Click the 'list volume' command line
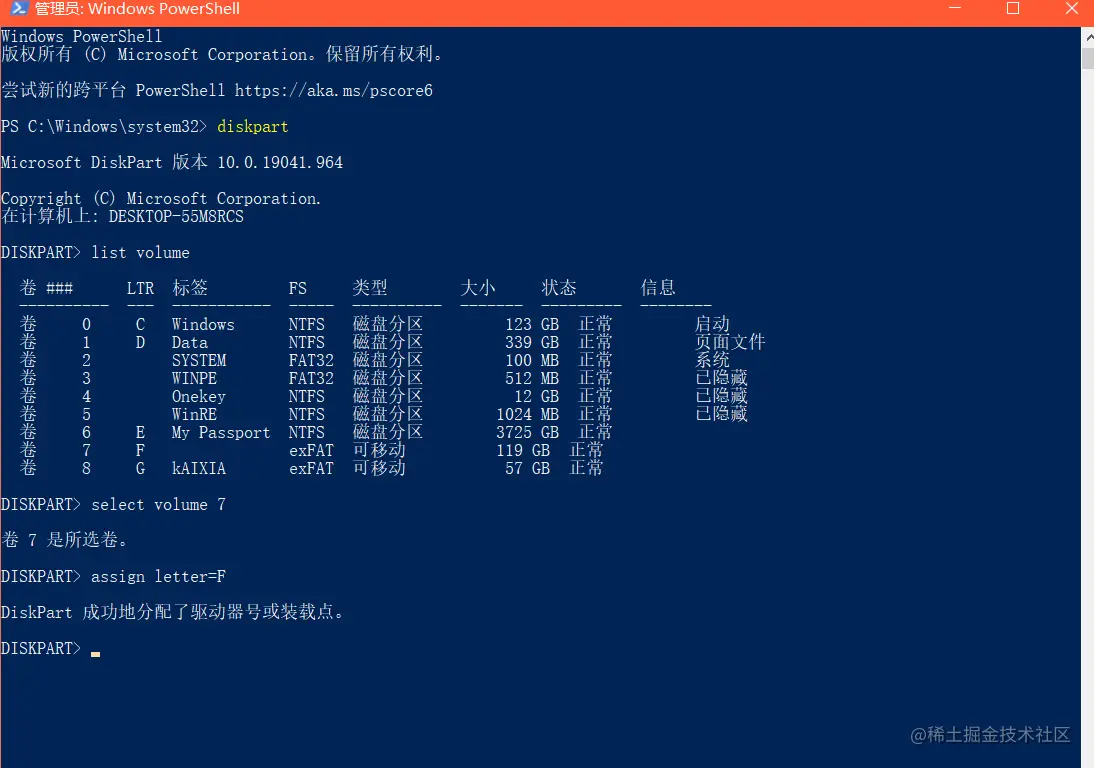The width and height of the screenshot is (1094, 768). (x=140, y=252)
